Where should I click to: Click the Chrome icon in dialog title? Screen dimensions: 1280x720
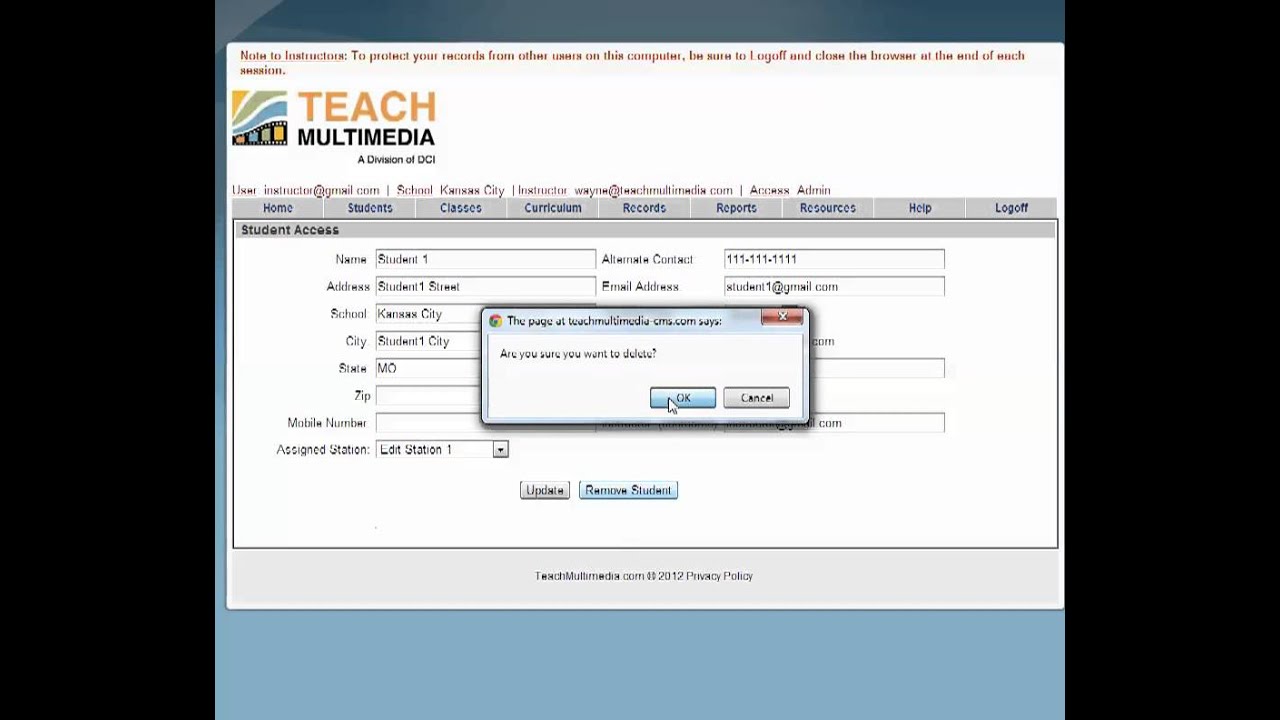click(495, 321)
